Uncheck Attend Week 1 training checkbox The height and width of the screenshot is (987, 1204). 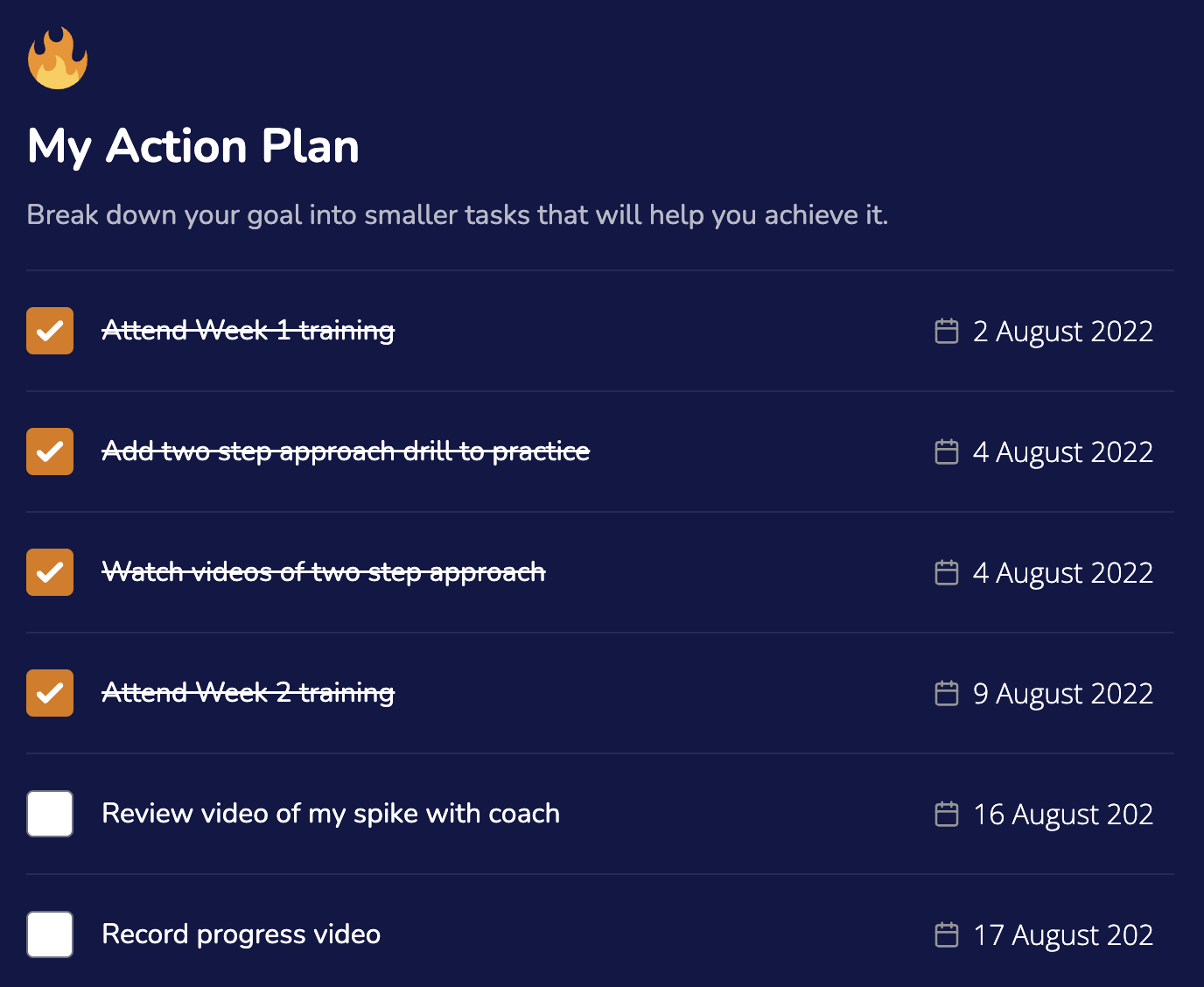50,331
